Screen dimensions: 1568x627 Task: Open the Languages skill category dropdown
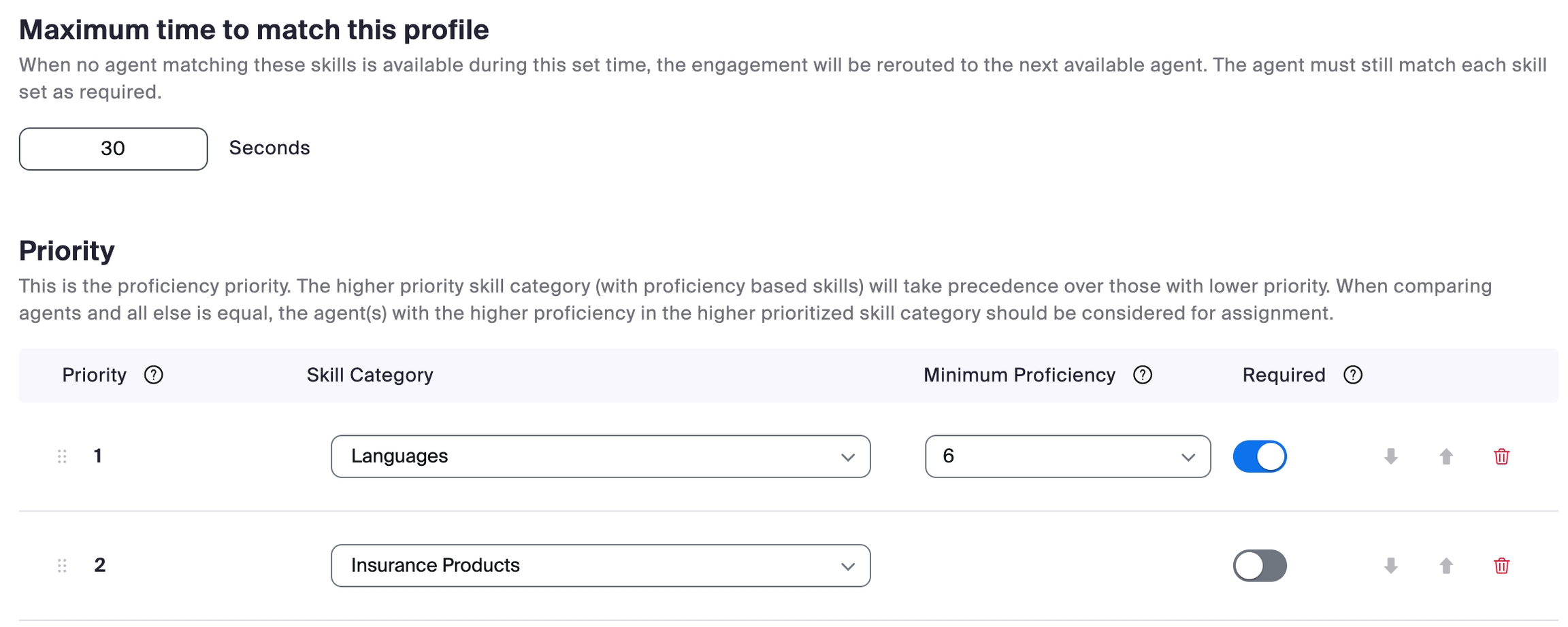tap(600, 456)
